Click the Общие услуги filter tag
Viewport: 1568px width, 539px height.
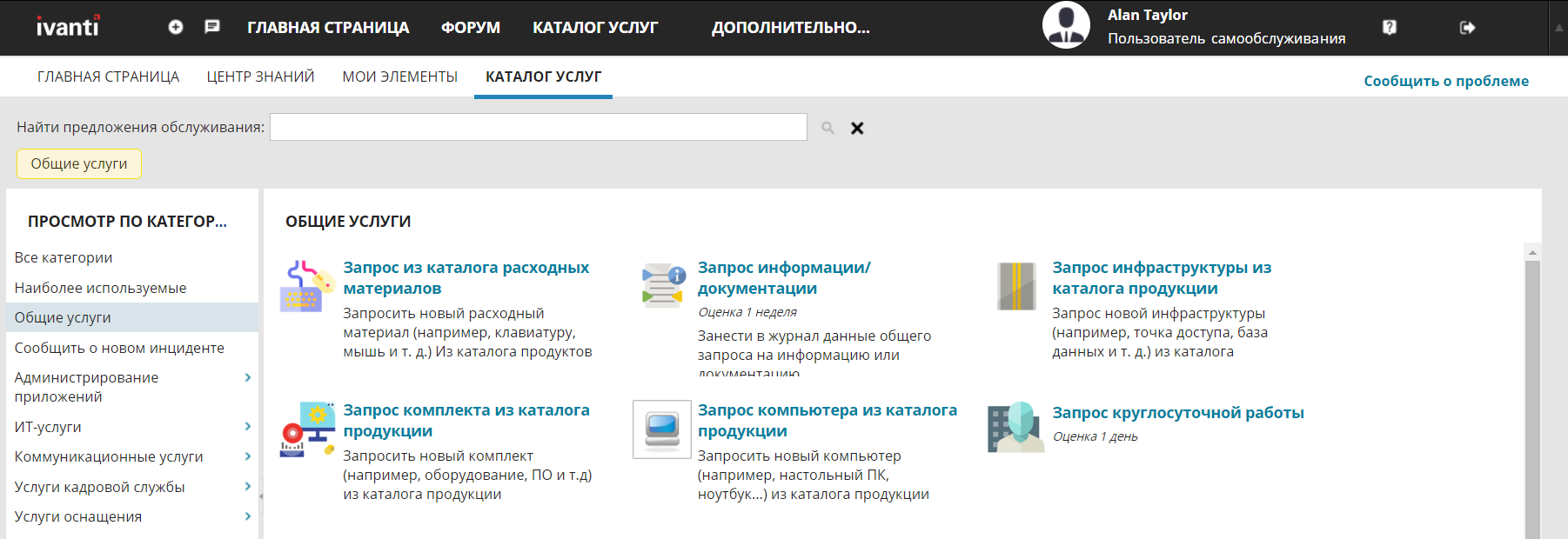(79, 163)
